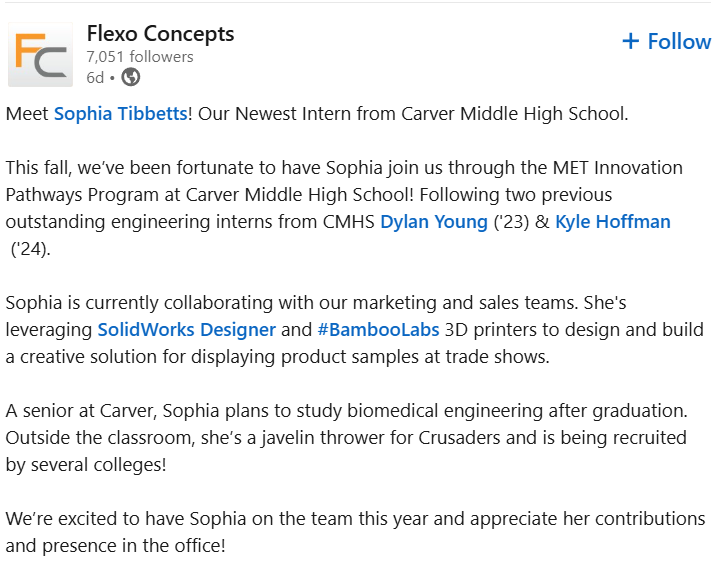
Task: Follow the Flexo Concepts page
Action: (x=666, y=41)
